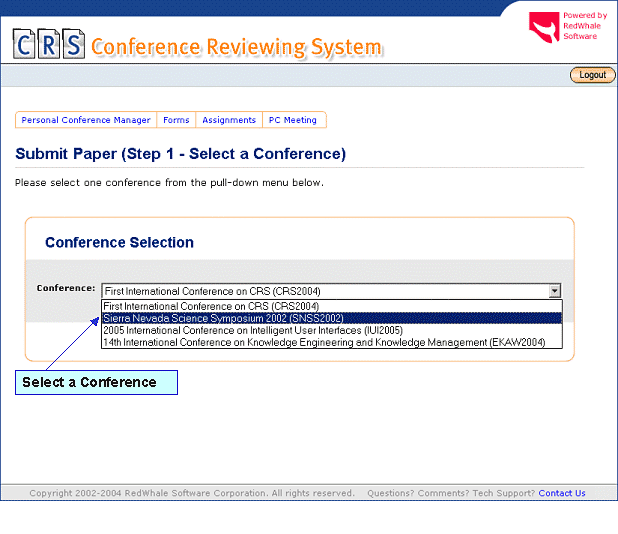Click the Conference Reviewing System title
The height and width of the screenshot is (534, 618).
(236, 47)
